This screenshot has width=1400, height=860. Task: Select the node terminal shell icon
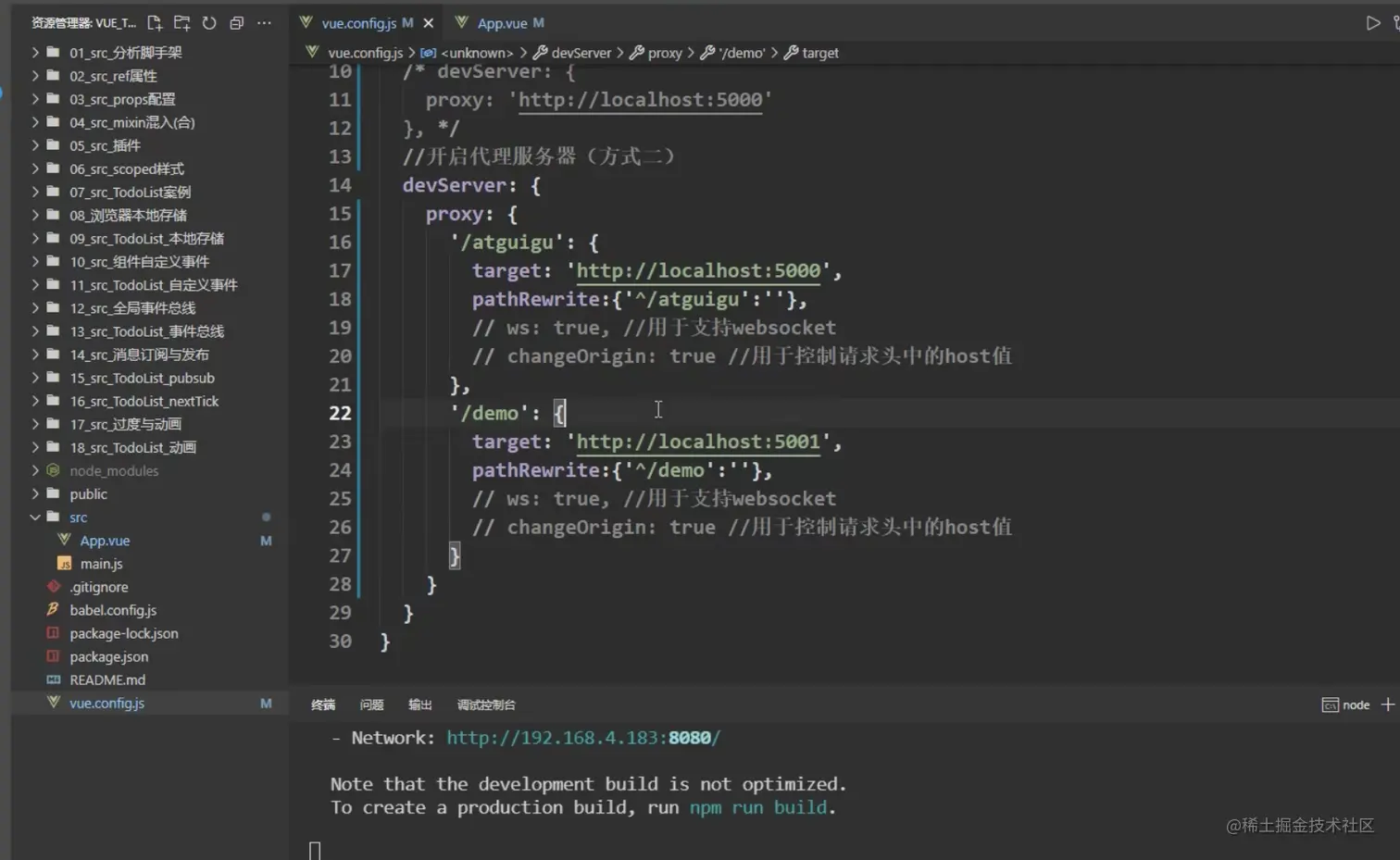pos(1330,704)
